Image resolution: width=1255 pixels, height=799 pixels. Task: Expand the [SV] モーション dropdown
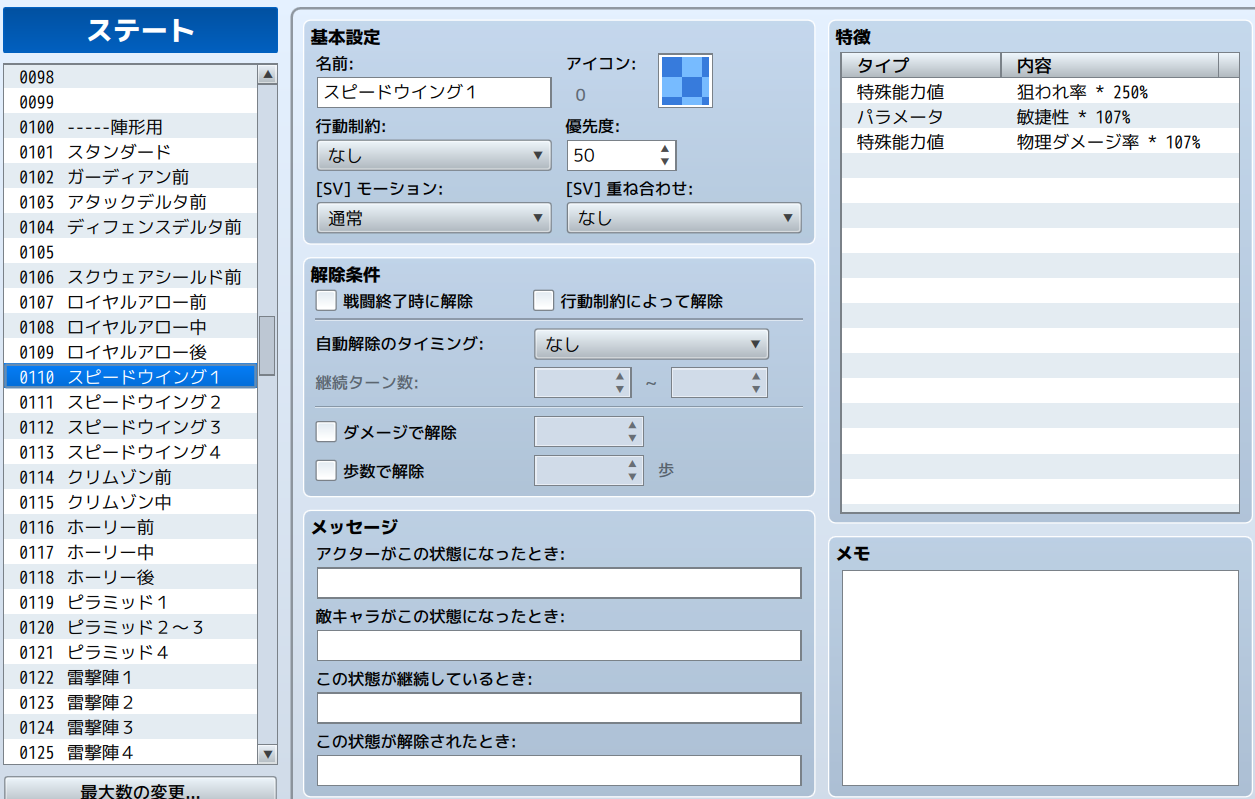(433, 218)
